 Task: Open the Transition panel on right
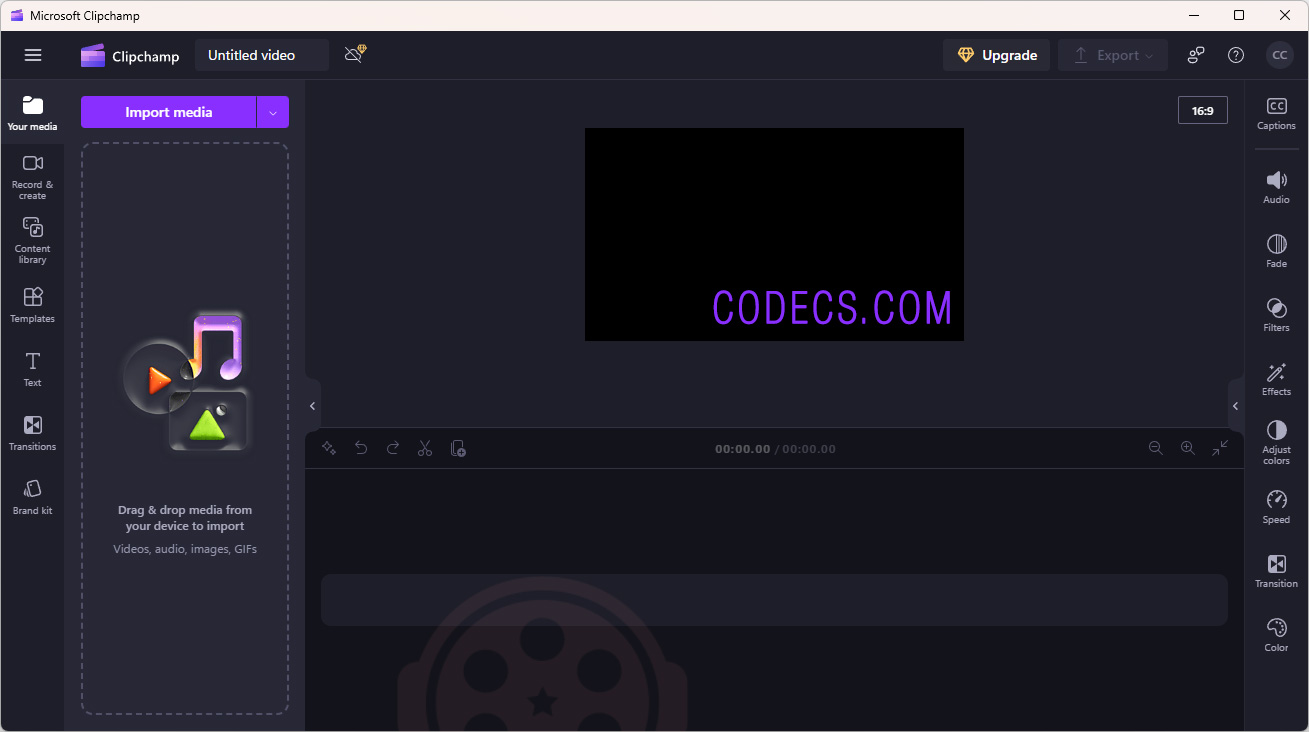(1276, 572)
